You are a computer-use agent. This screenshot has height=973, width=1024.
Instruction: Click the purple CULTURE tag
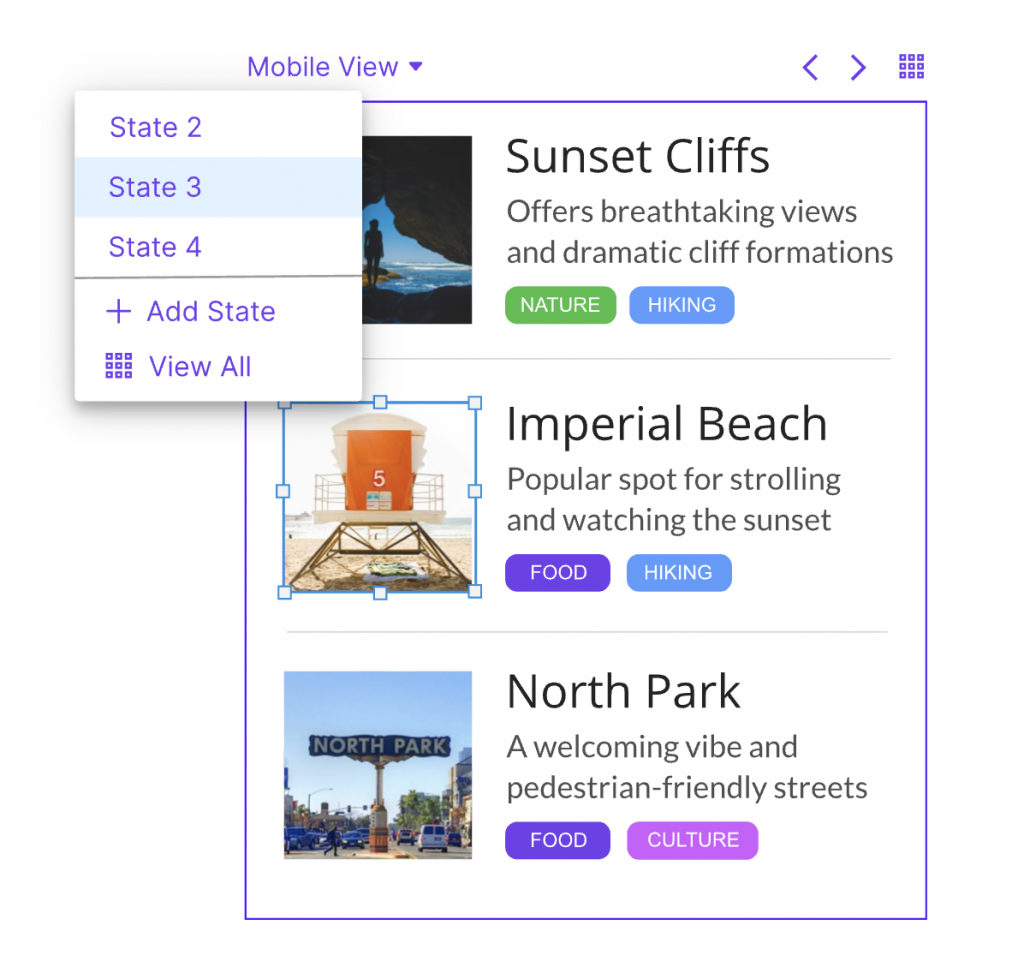coord(692,840)
